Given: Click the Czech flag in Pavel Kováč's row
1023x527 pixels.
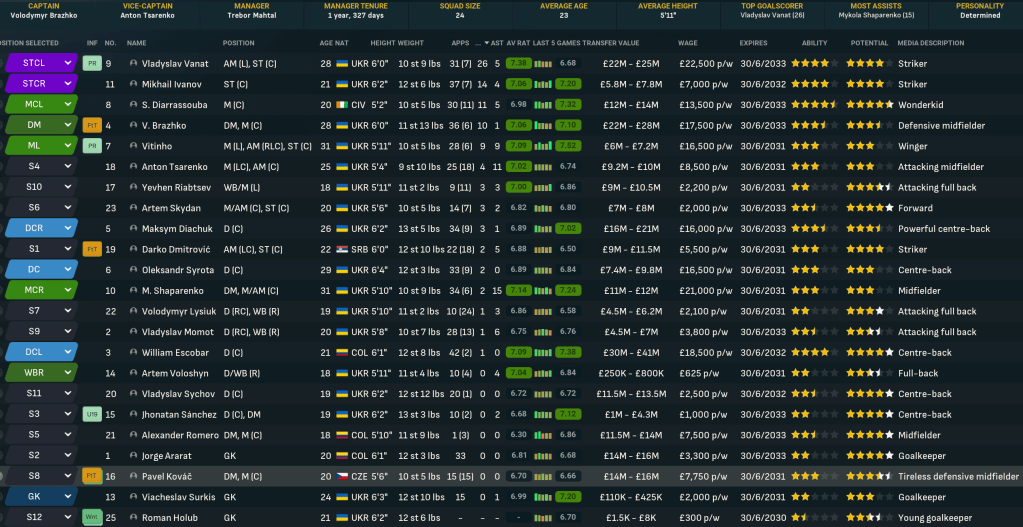Looking at the screenshot, I should (x=340, y=476).
